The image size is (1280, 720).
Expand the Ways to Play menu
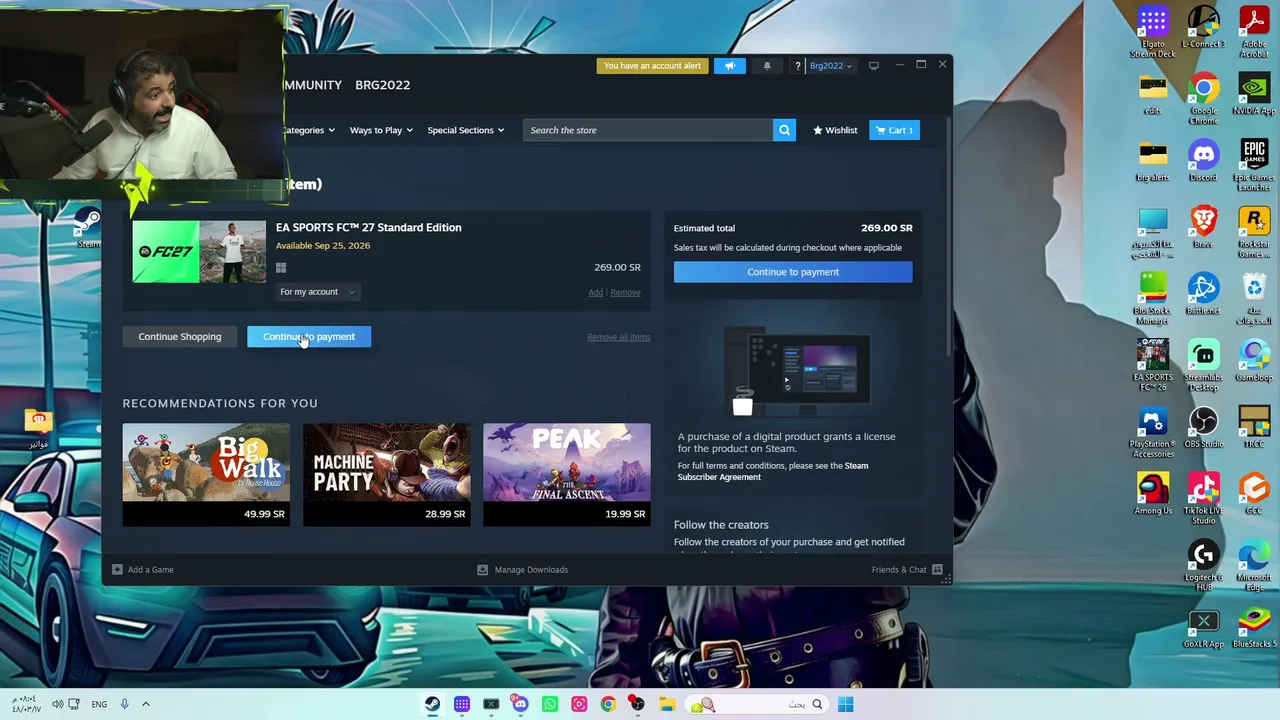[381, 130]
